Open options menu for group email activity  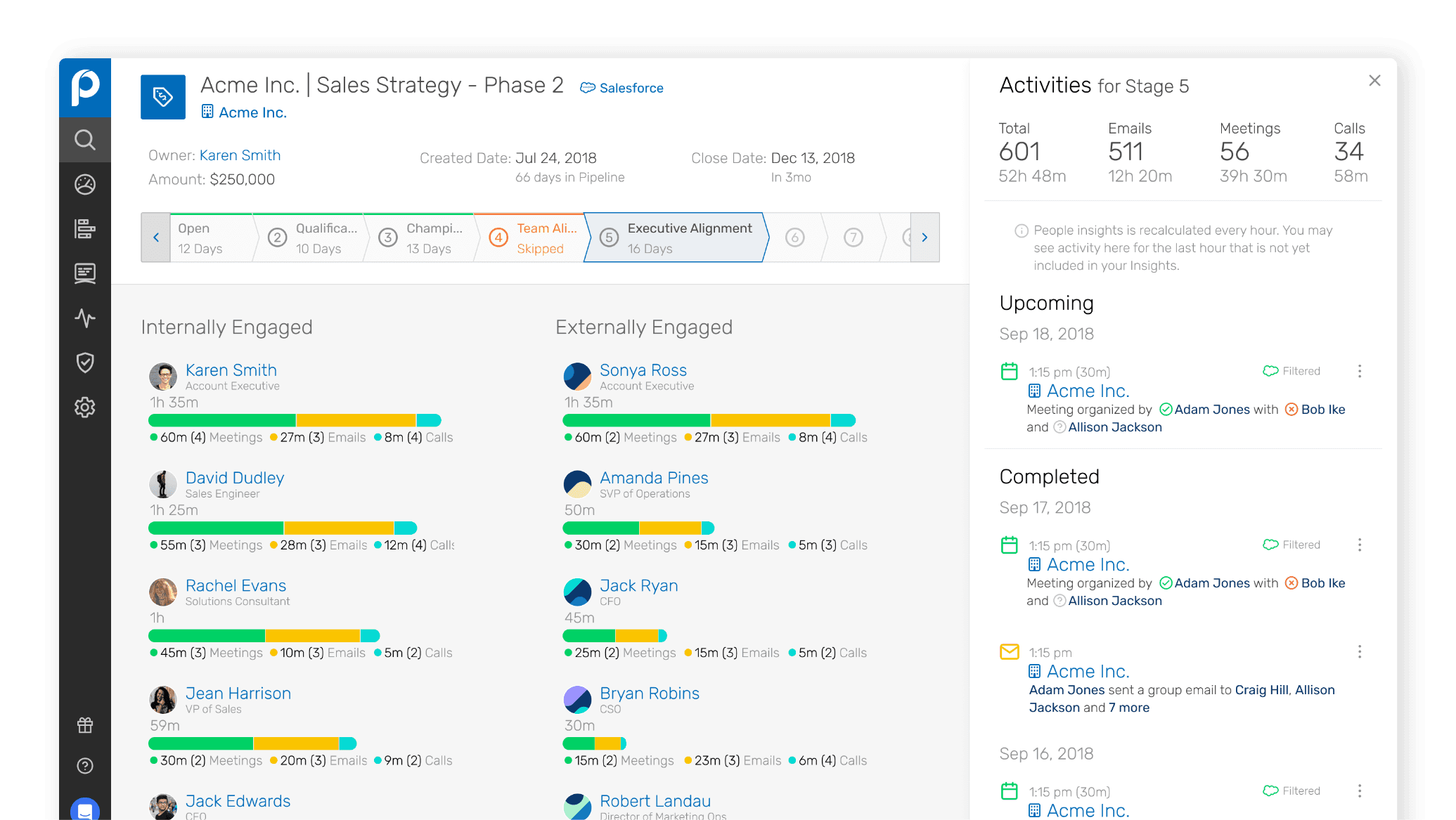[1360, 652]
